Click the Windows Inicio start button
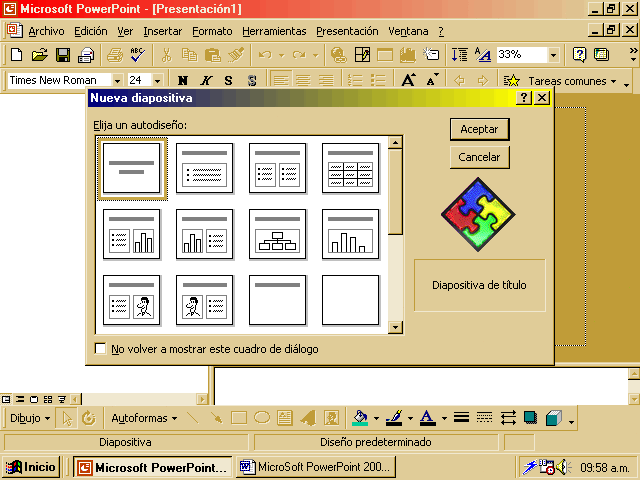640x480 pixels. (31, 467)
